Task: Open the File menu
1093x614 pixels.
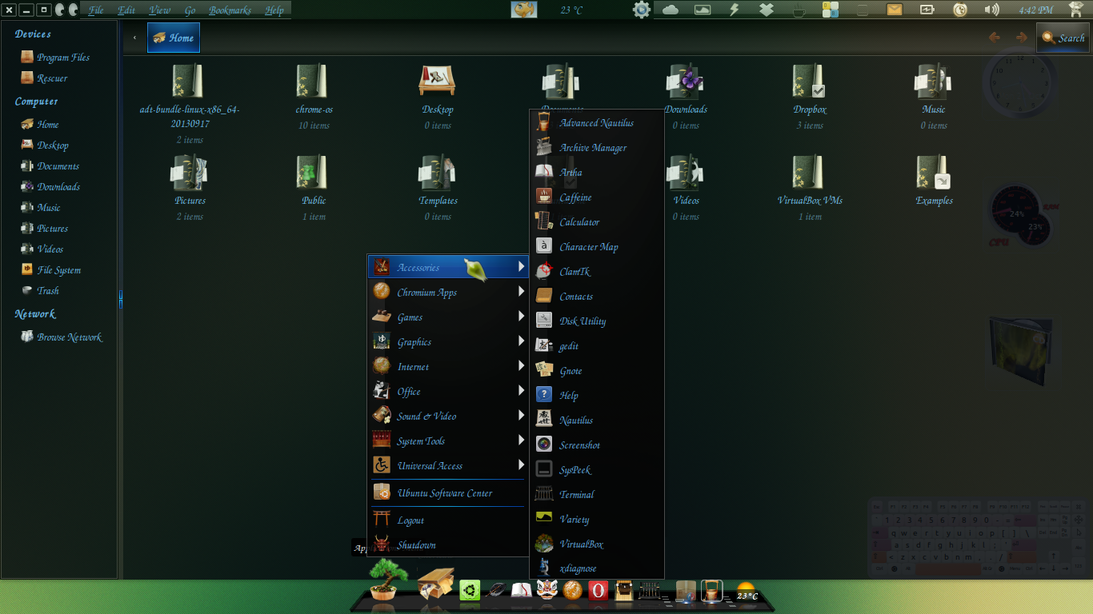Action: click(95, 10)
